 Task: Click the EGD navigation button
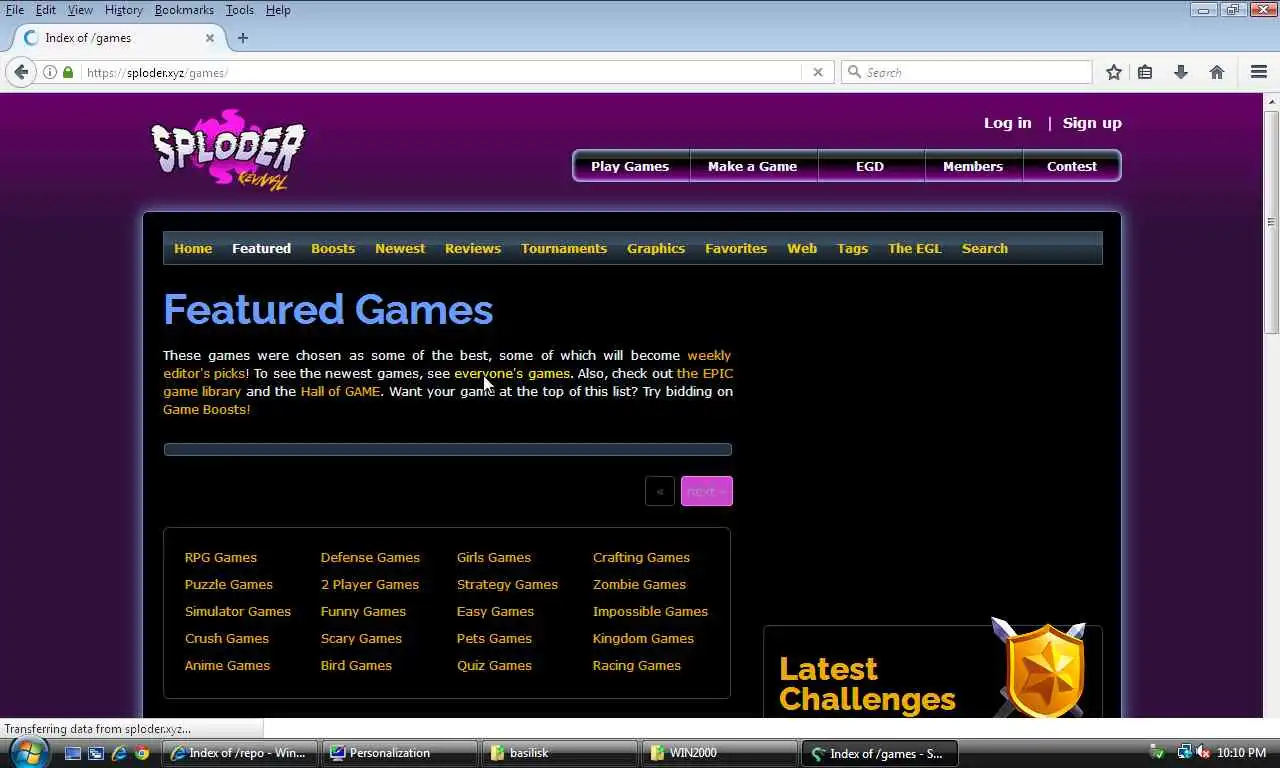[870, 166]
